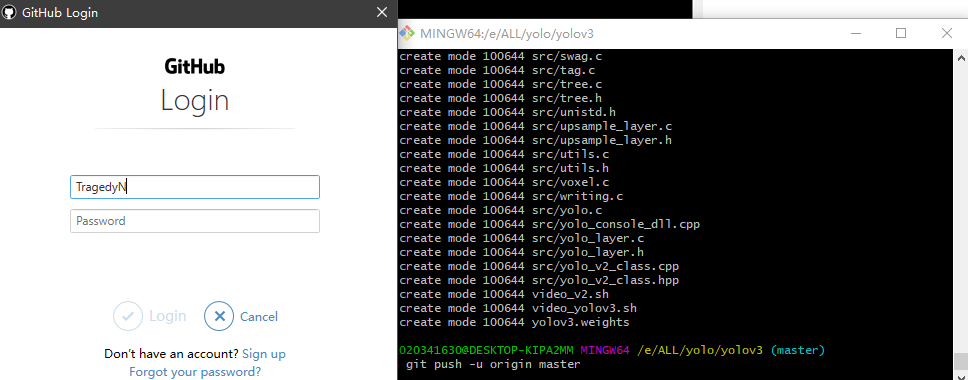The width and height of the screenshot is (968, 380).
Task: Click the Git Bash MINGW64 window icon
Action: point(406,33)
